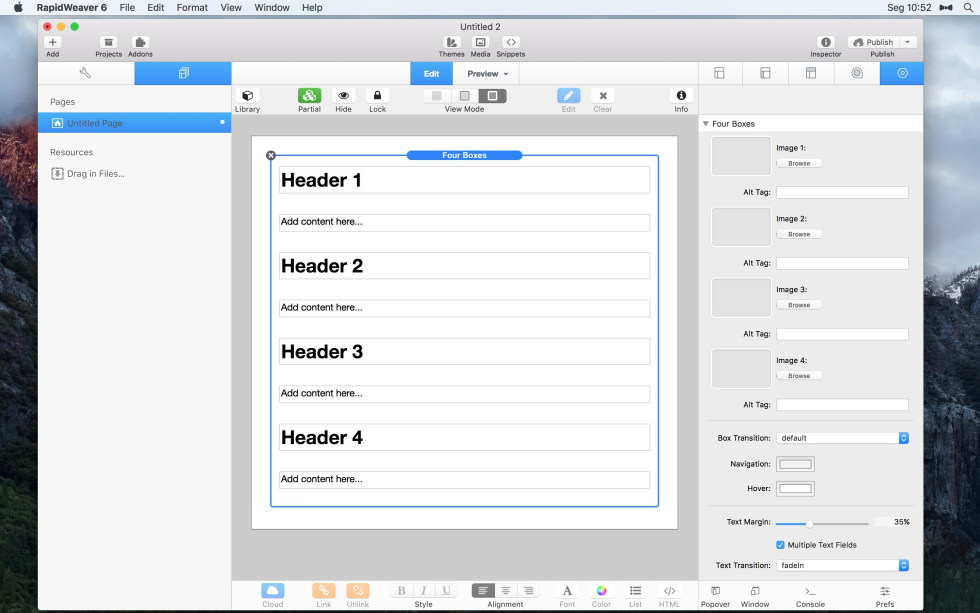The image size is (980, 613).
Task: Click the Unlink icon
Action: click(358, 591)
